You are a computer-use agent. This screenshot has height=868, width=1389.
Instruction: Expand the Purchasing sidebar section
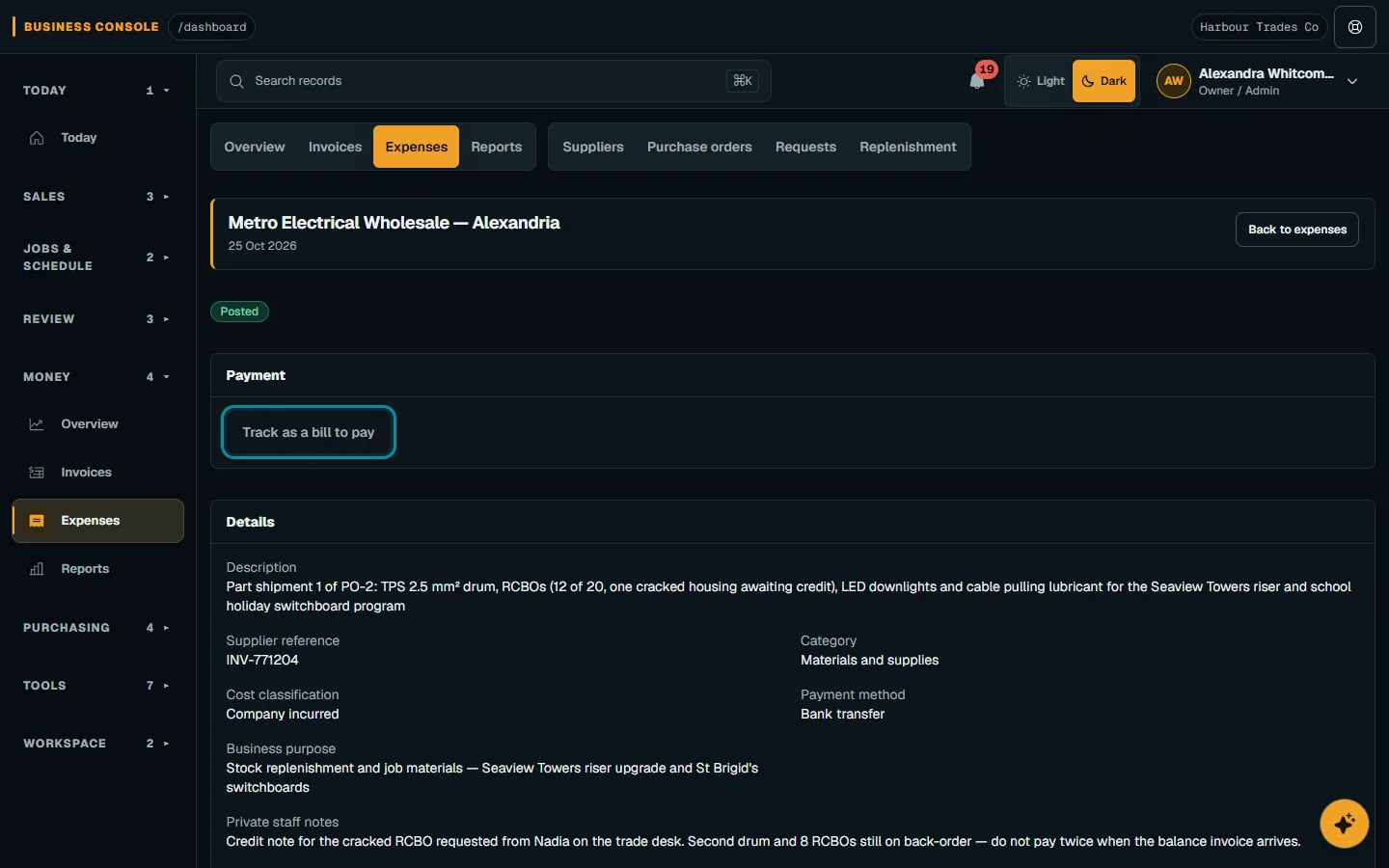(97, 628)
